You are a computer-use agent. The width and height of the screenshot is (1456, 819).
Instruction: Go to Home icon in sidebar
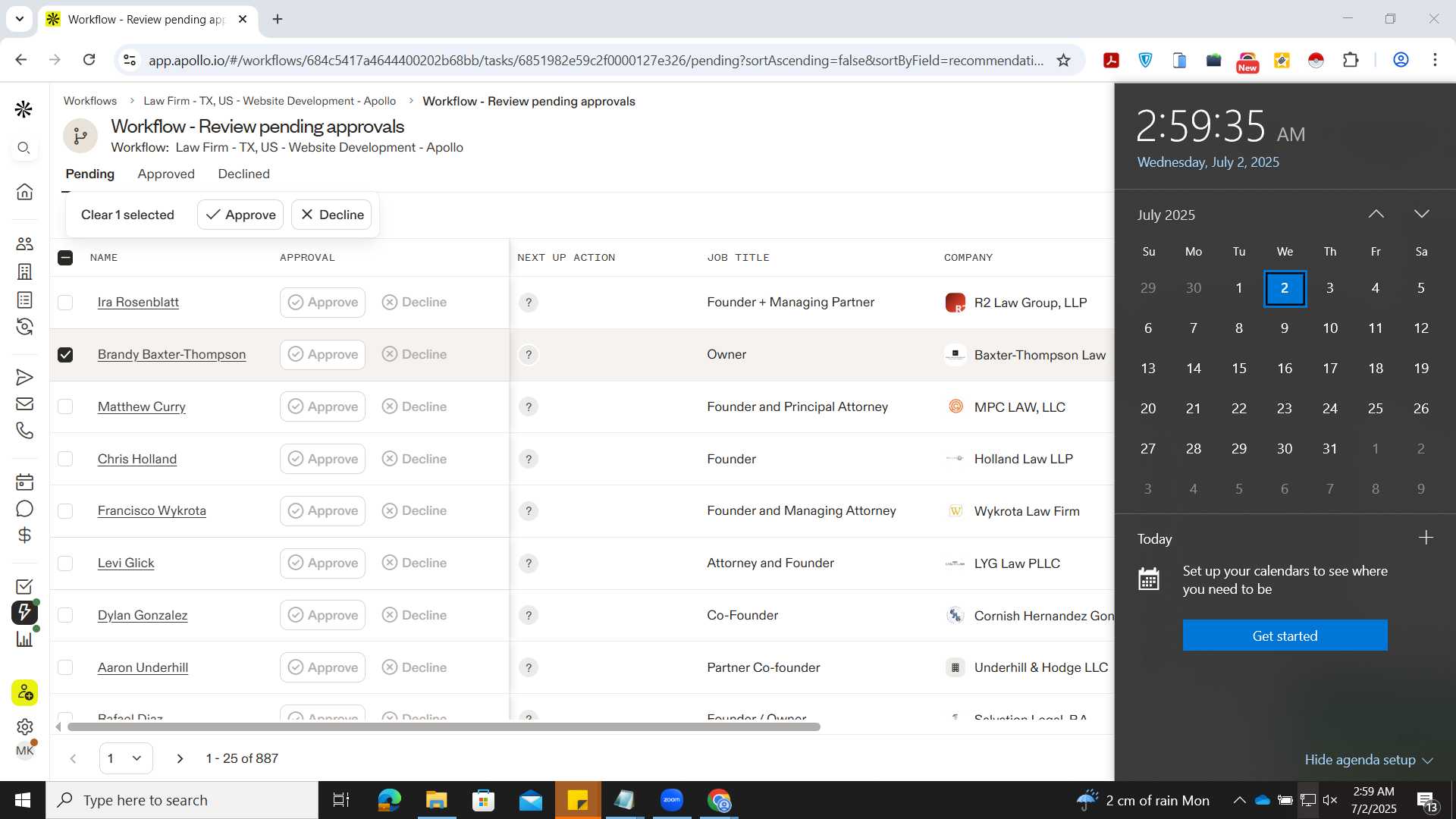click(x=24, y=192)
